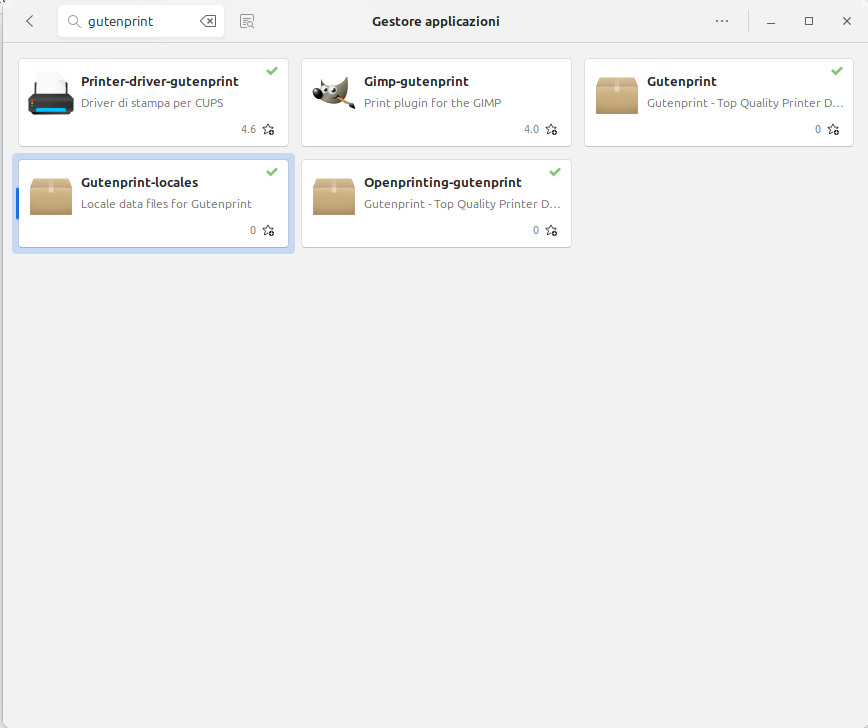
Task: Click the Gutenprint-locales box icon
Action: coord(51,196)
